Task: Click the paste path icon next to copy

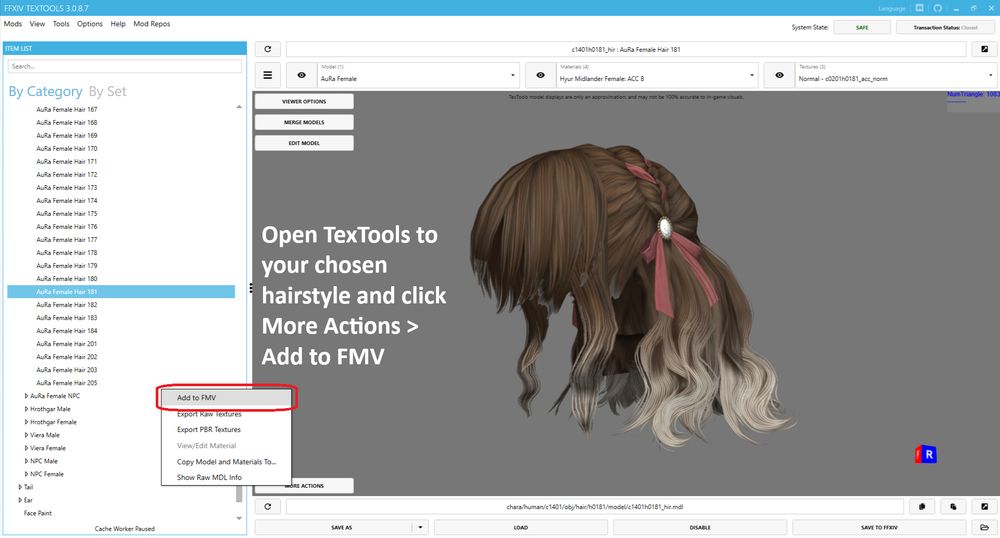Action: click(x=953, y=507)
